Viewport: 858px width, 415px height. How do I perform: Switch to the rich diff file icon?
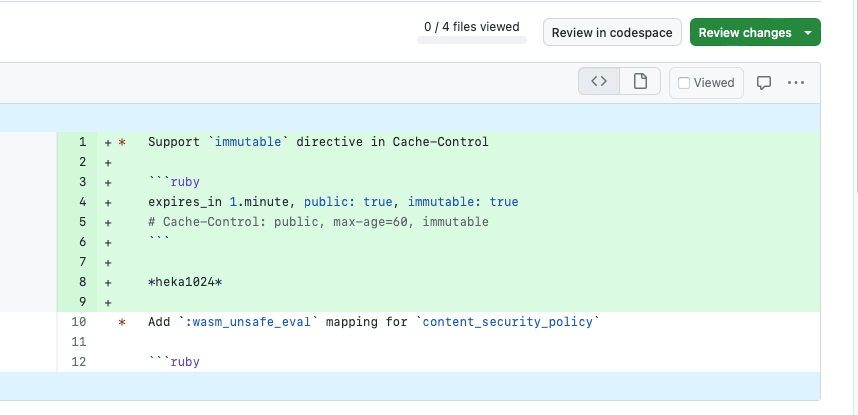tap(640, 82)
